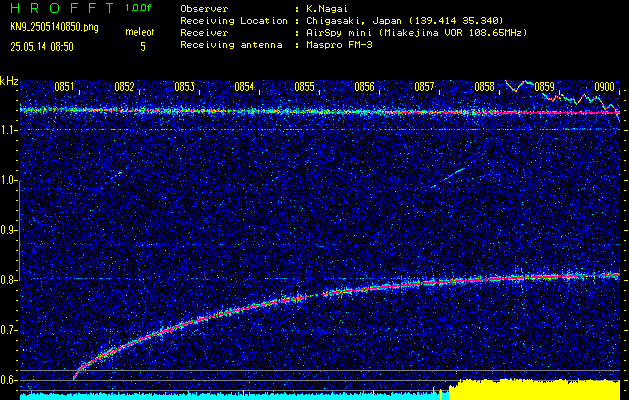Click the 0.9 frequency axis label
Image resolution: width=629 pixels, height=400 pixels.
coord(9,230)
